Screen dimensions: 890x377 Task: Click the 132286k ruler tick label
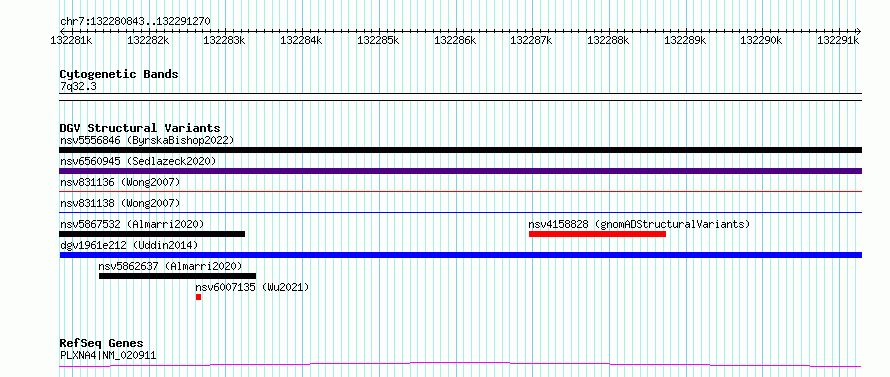click(x=455, y=40)
